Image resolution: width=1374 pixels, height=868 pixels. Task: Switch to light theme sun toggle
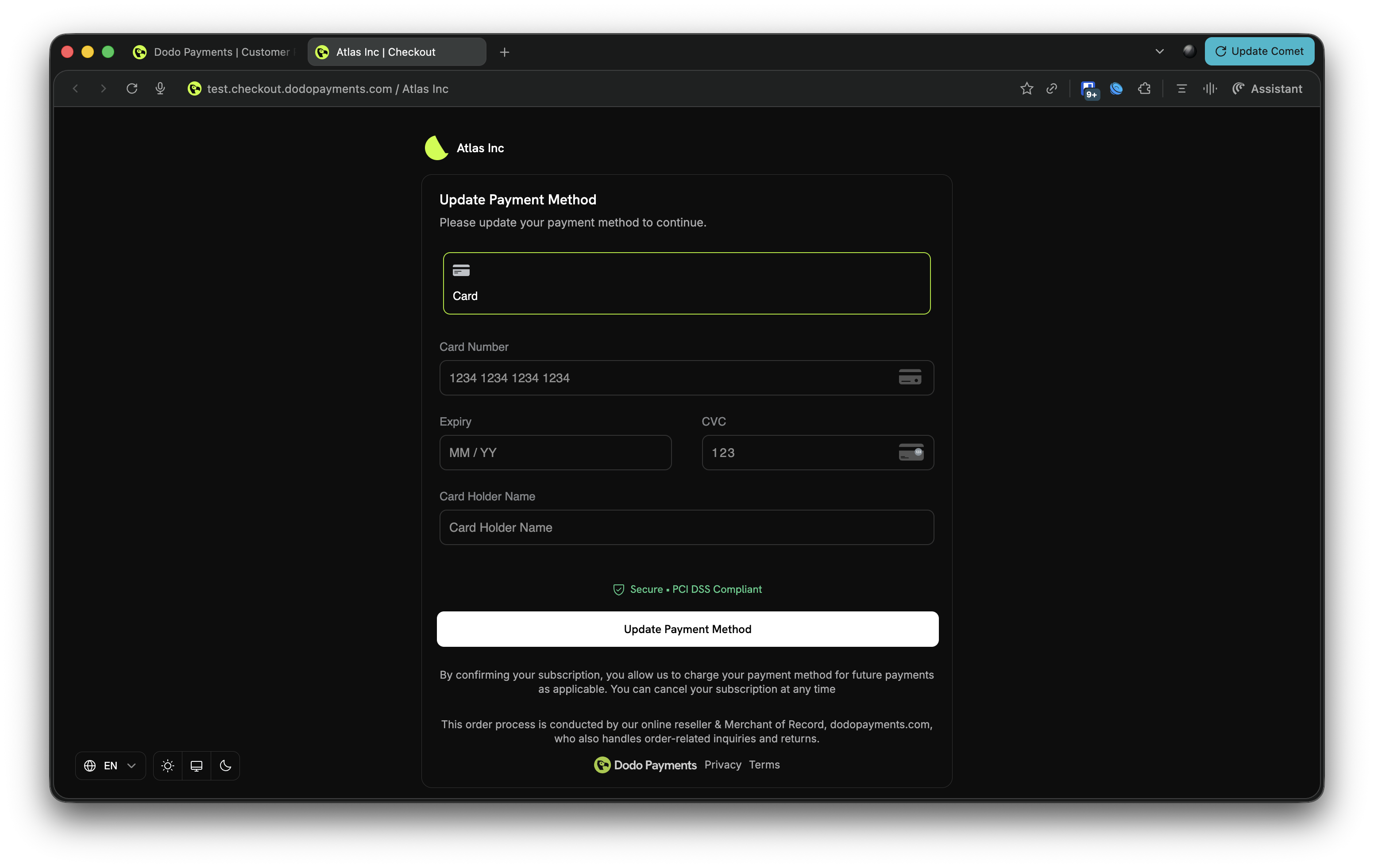click(x=168, y=765)
